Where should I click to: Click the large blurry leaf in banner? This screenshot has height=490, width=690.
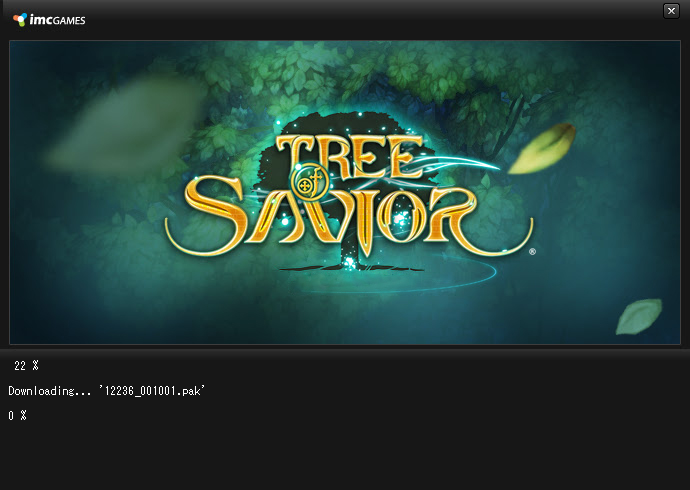125,128
